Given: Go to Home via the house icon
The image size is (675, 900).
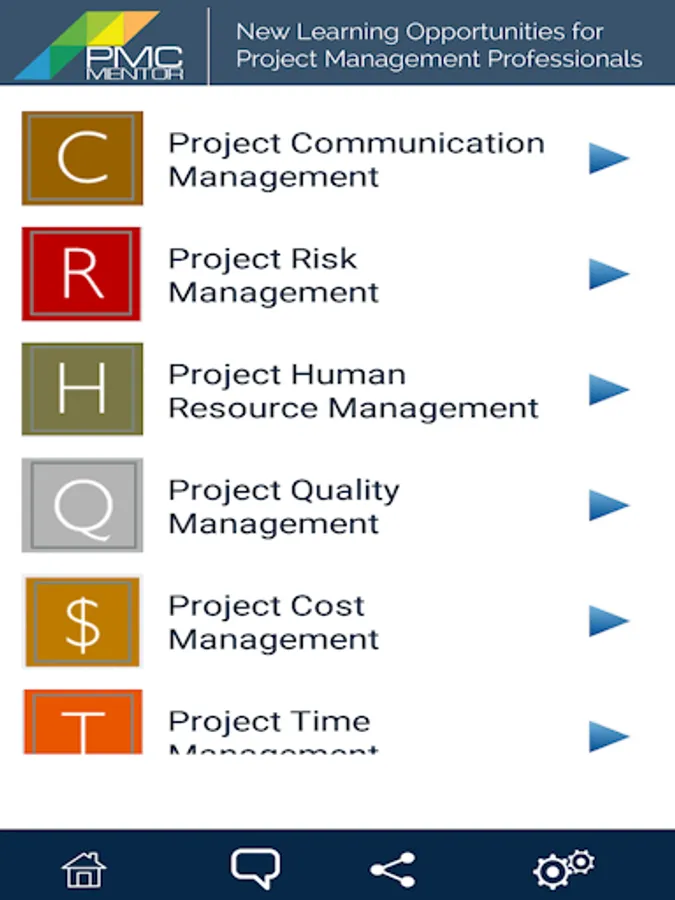Looking at the screenshot, I should coord(84,869).
